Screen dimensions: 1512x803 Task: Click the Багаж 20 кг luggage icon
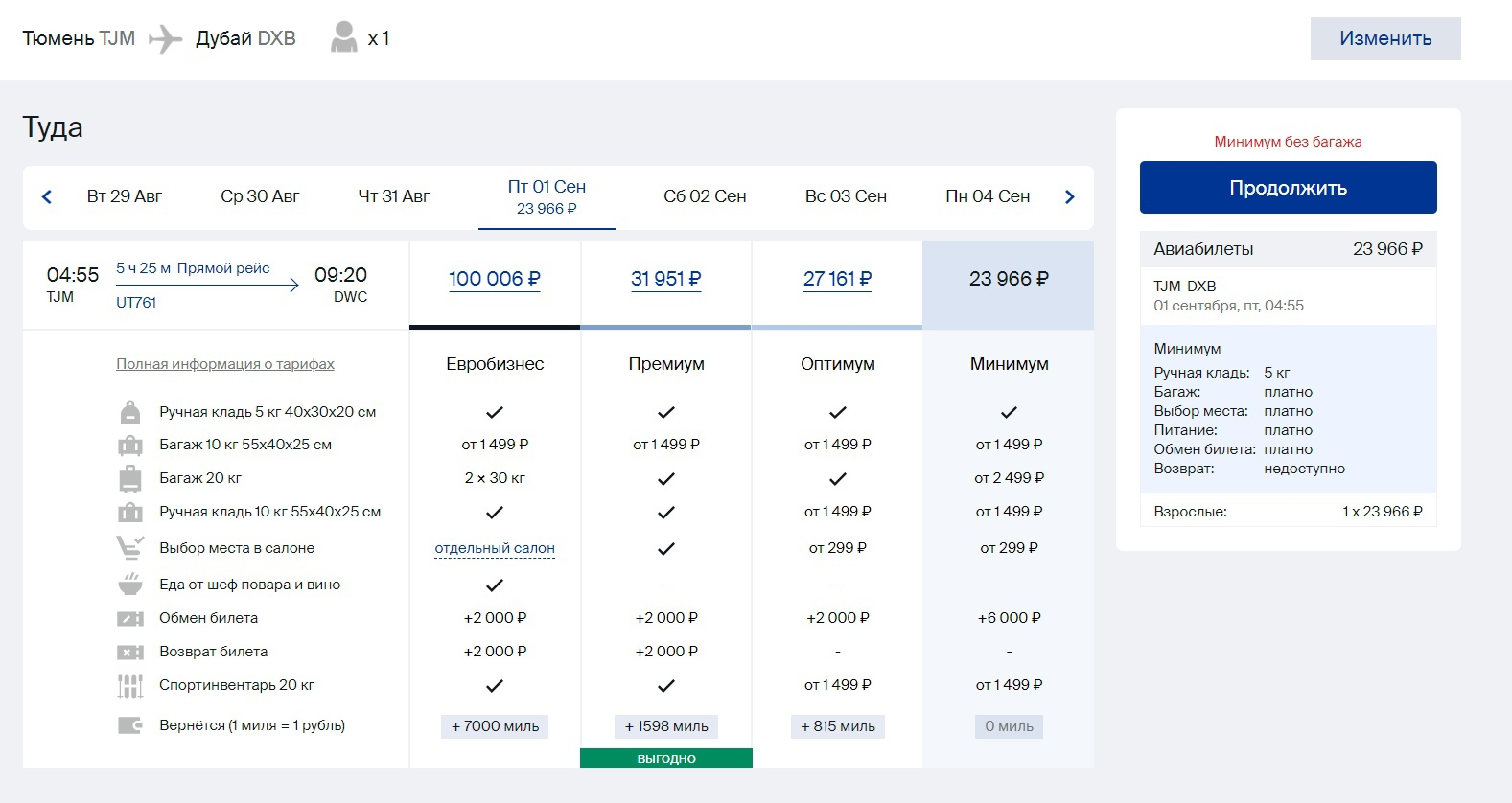[130, 478]
